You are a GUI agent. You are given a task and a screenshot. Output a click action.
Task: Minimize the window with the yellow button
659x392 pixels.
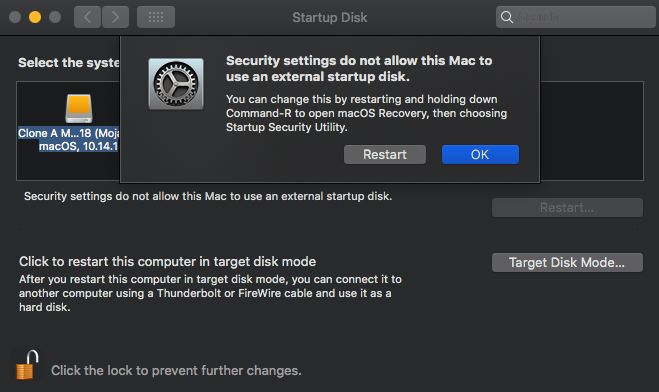(x=35, y=17)
